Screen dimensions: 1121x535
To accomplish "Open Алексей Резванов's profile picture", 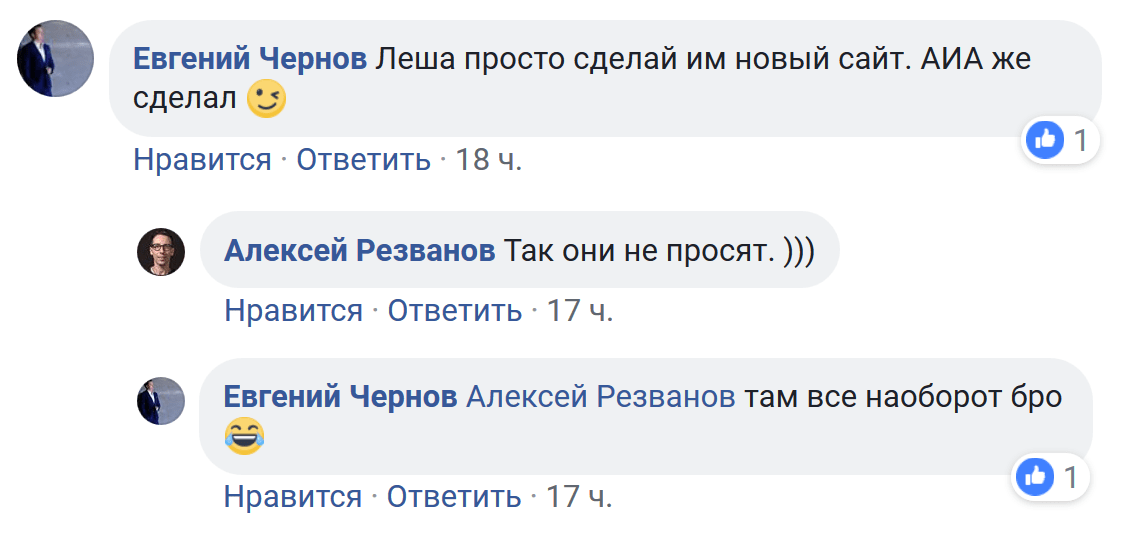I will [x=161, y=251].
